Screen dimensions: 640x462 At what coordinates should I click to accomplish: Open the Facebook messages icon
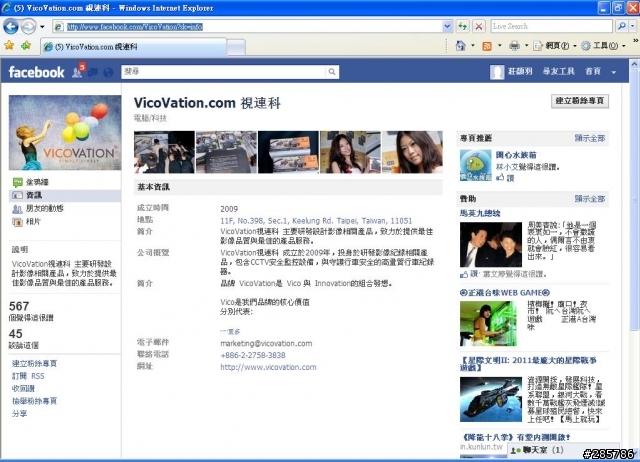pyautogui.click(x=93, y=73)
